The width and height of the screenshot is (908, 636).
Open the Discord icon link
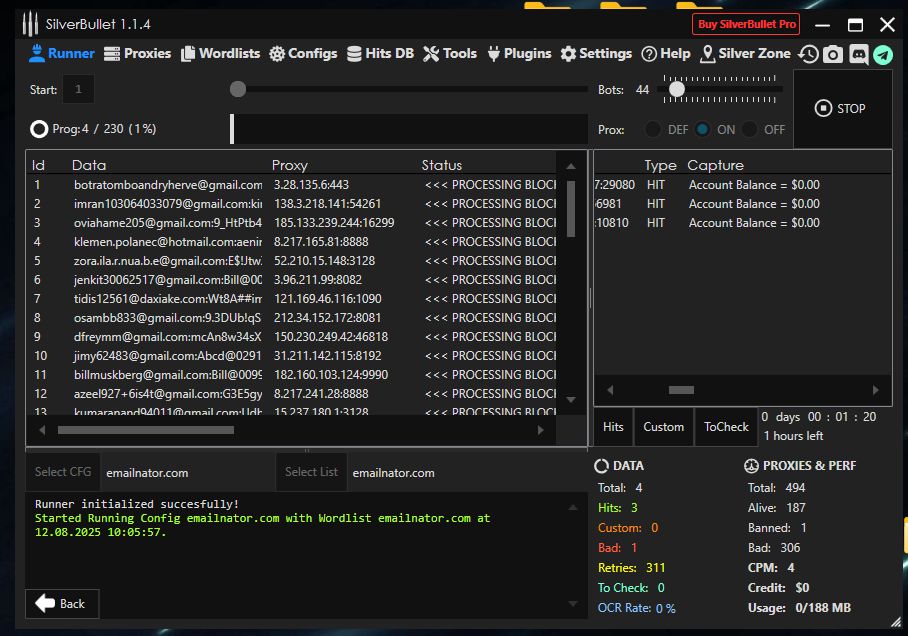[x=858, y=54]
